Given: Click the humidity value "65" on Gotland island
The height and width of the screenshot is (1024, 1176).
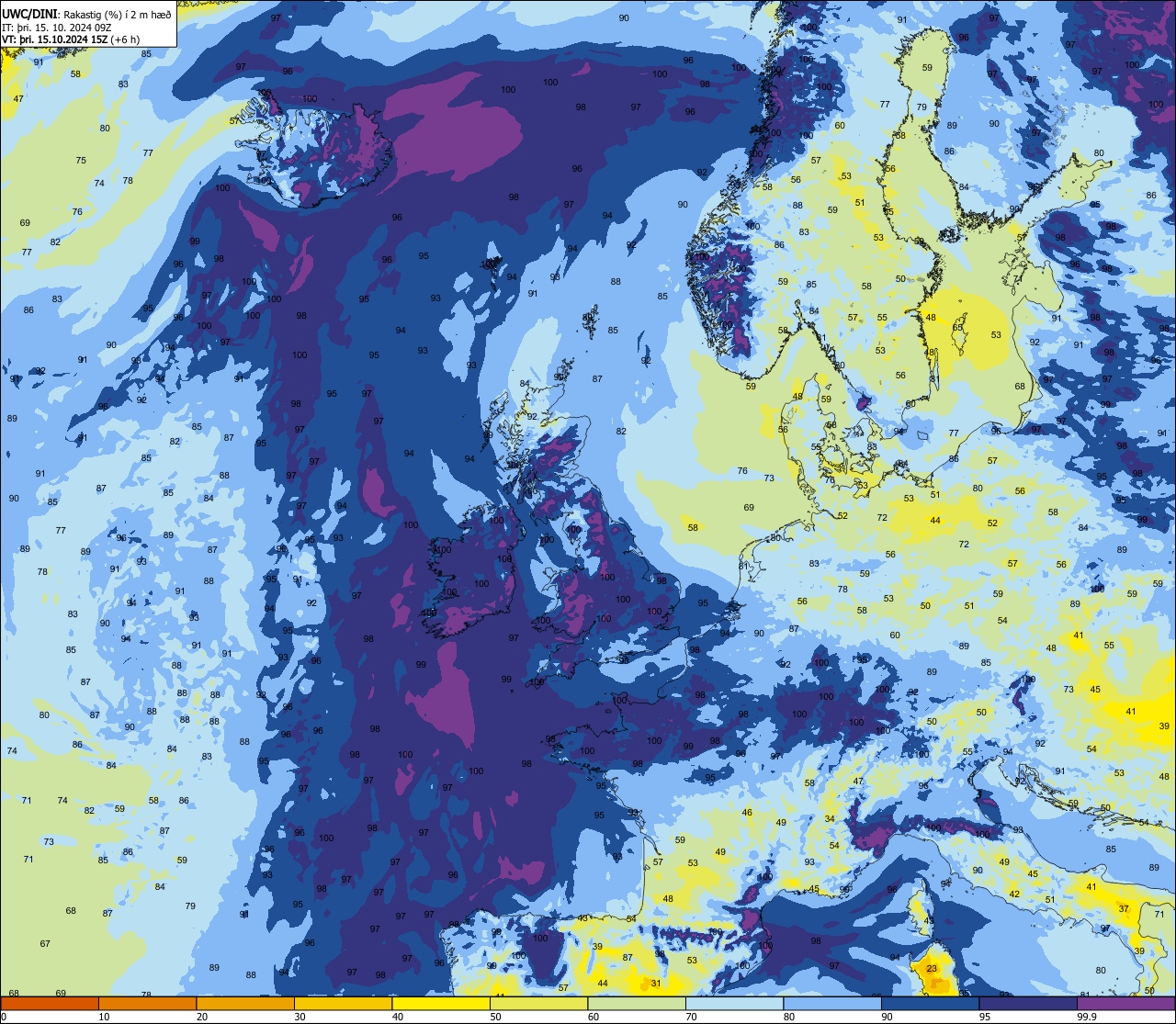Looking at the screenshot, I should (957, 327).
